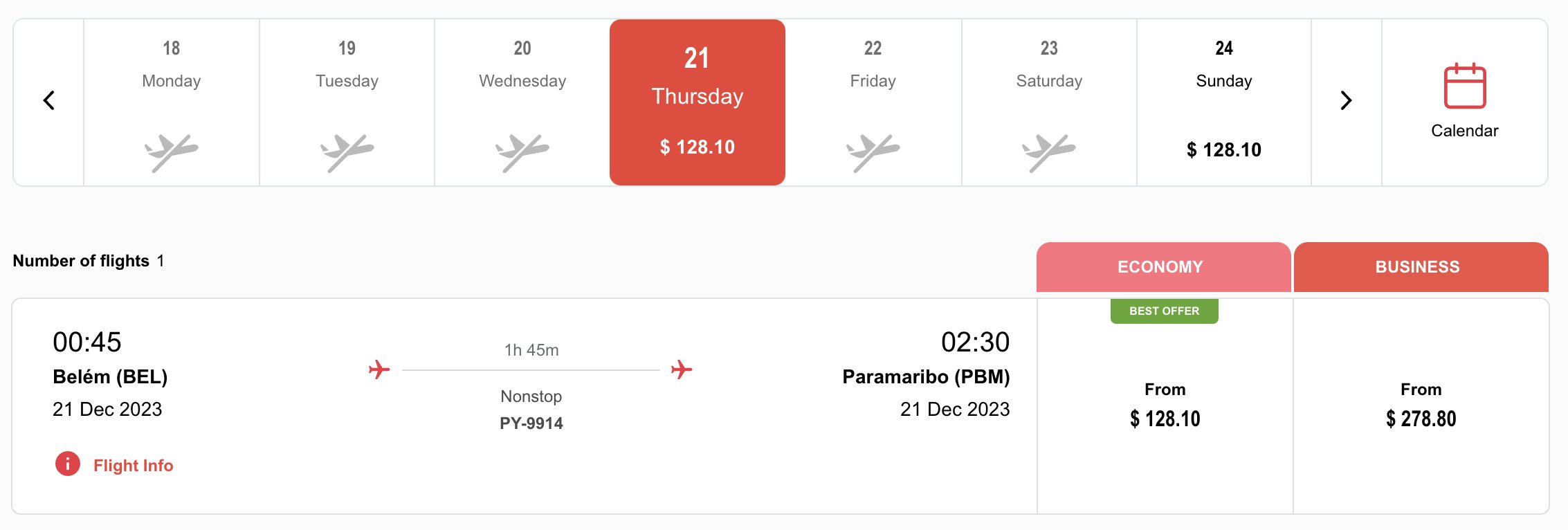Go to next week with right arrow
The height and width of the screenshot is (530, 1568).
pyautogui.click(x=1346, y=101)
